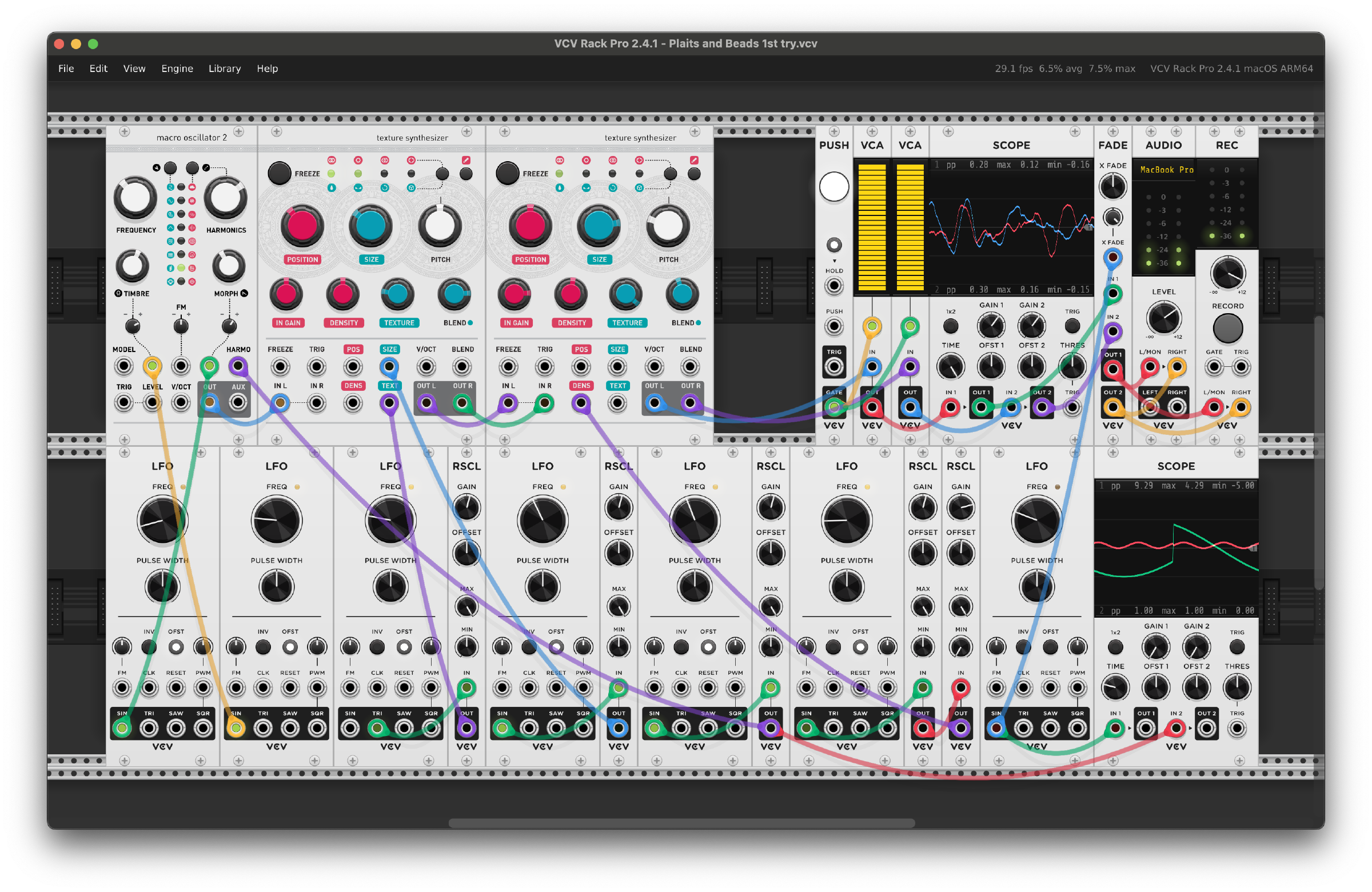Click the GAIN knob on leftmost RSCL
This screenshot has height=892, width=1372.
click(x=466, y=507)
